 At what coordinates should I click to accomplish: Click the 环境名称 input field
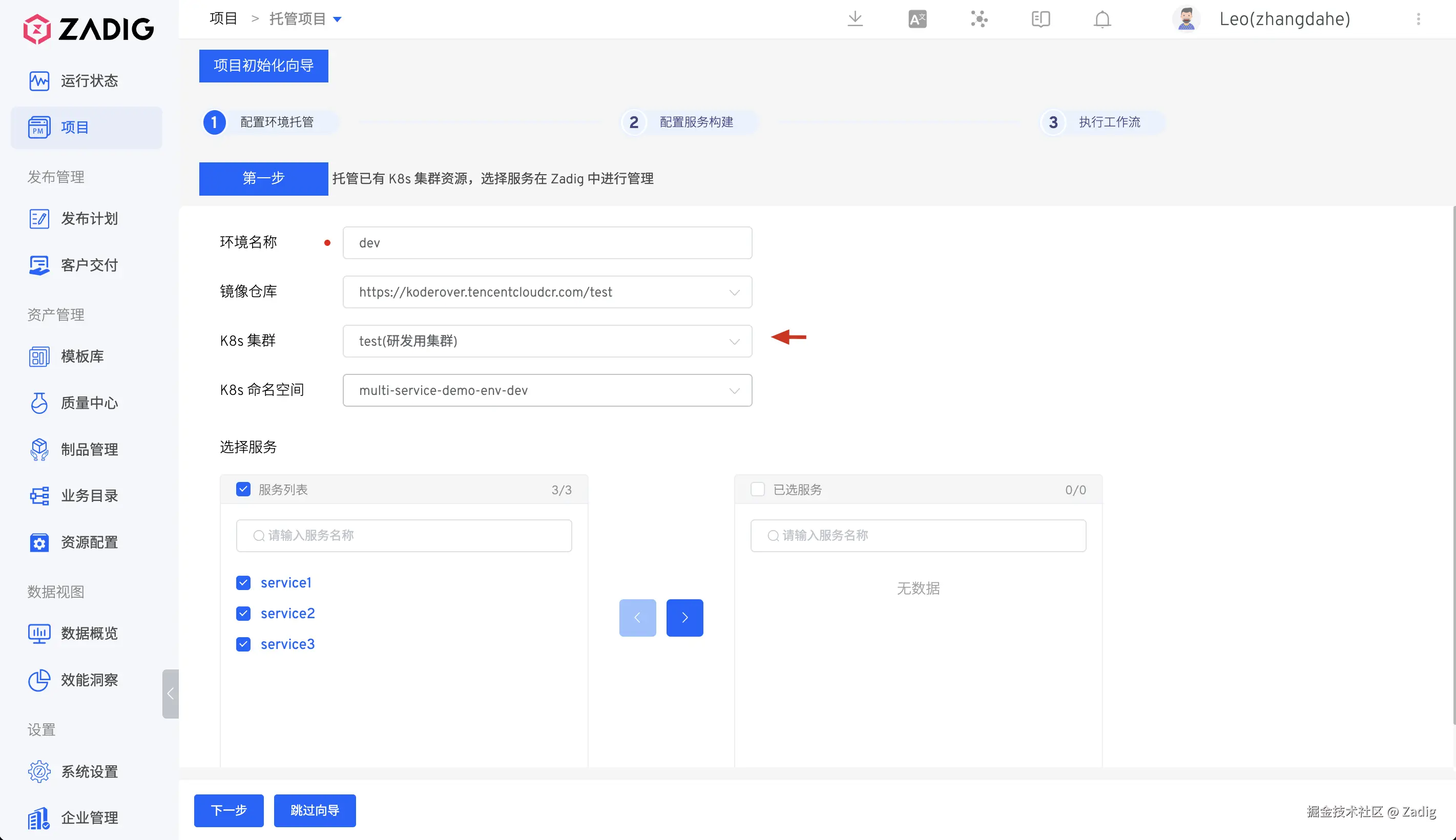pos(547,243)
